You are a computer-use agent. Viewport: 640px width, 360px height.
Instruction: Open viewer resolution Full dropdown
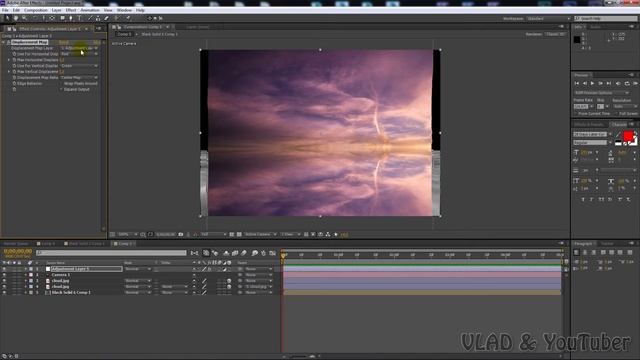pos(213,234)
